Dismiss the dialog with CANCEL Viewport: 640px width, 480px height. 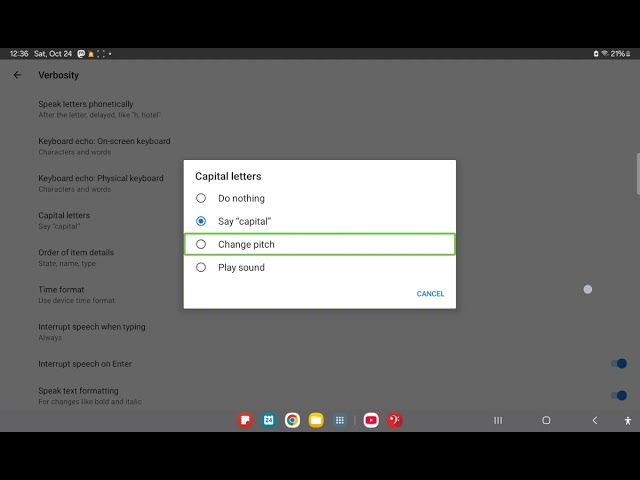[430, 293]
